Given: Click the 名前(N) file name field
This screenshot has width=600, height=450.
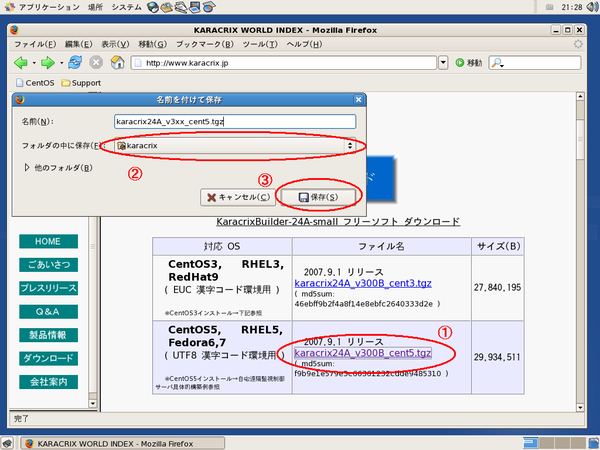Looking at the screenshot, I should click(x=235, y=122).
